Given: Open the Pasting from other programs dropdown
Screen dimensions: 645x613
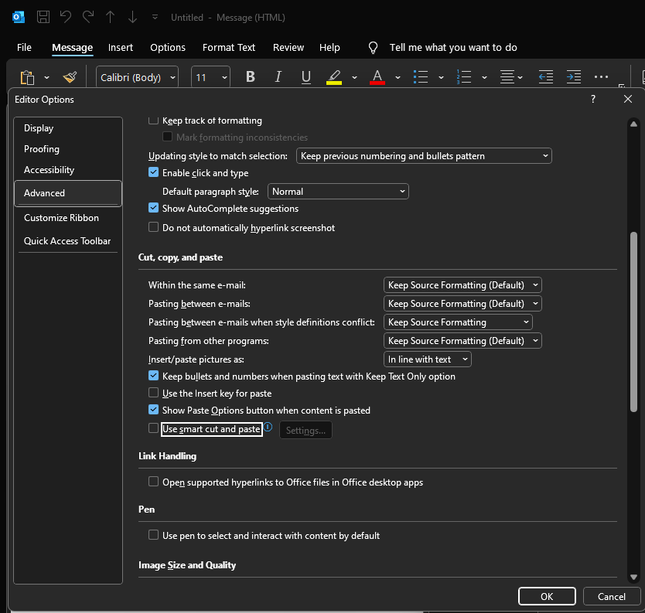Looking at the screenshot, I should (462, 341).
